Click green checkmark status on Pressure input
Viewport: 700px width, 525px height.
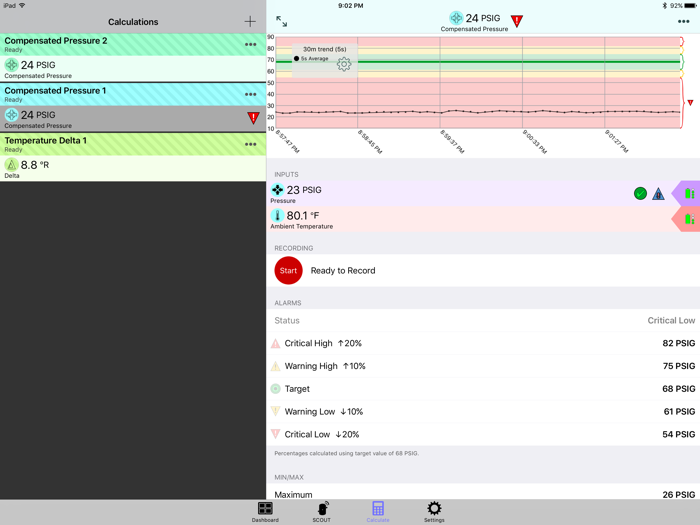(640, 193)
